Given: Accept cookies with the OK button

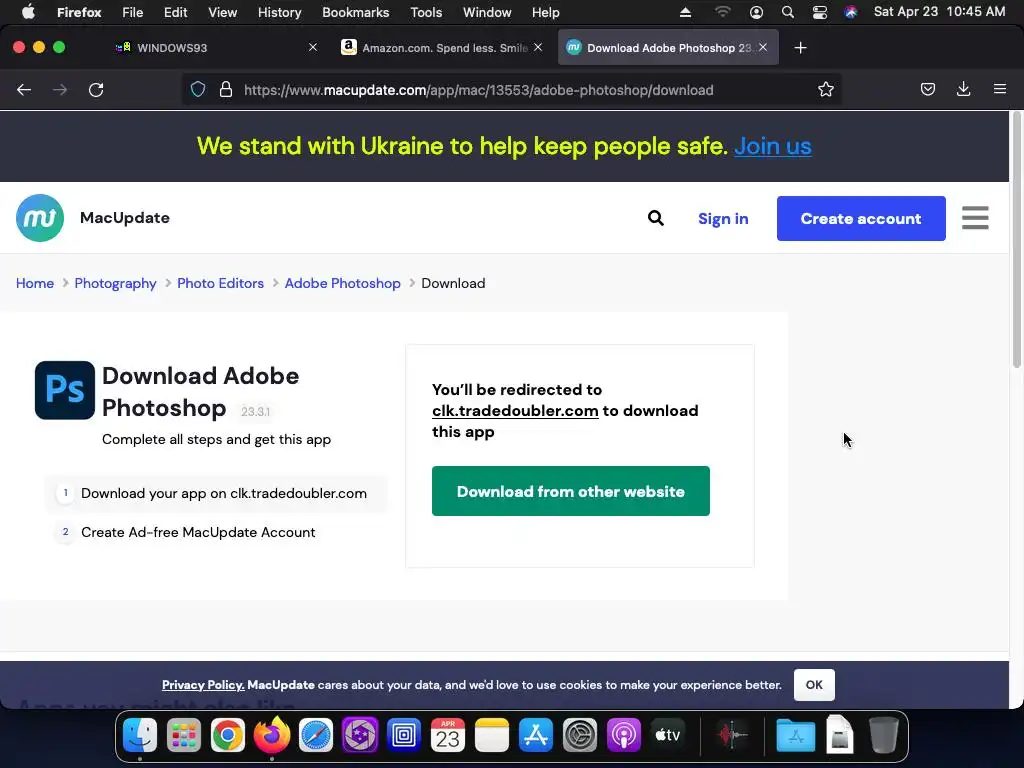Looking at the screenshot, I should [x=814, y=684].
